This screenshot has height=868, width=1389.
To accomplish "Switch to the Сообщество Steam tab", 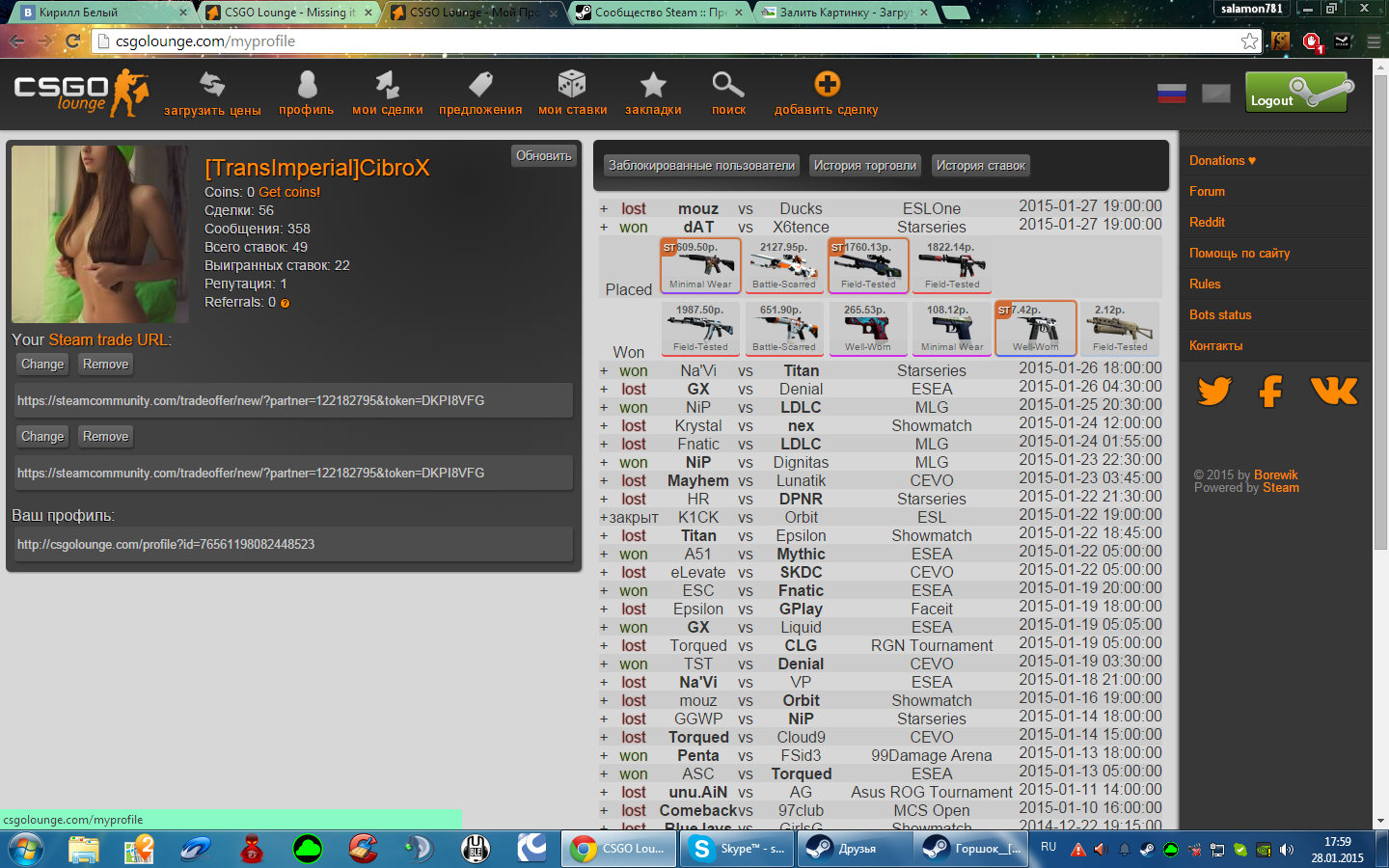I will pos(661,13).
